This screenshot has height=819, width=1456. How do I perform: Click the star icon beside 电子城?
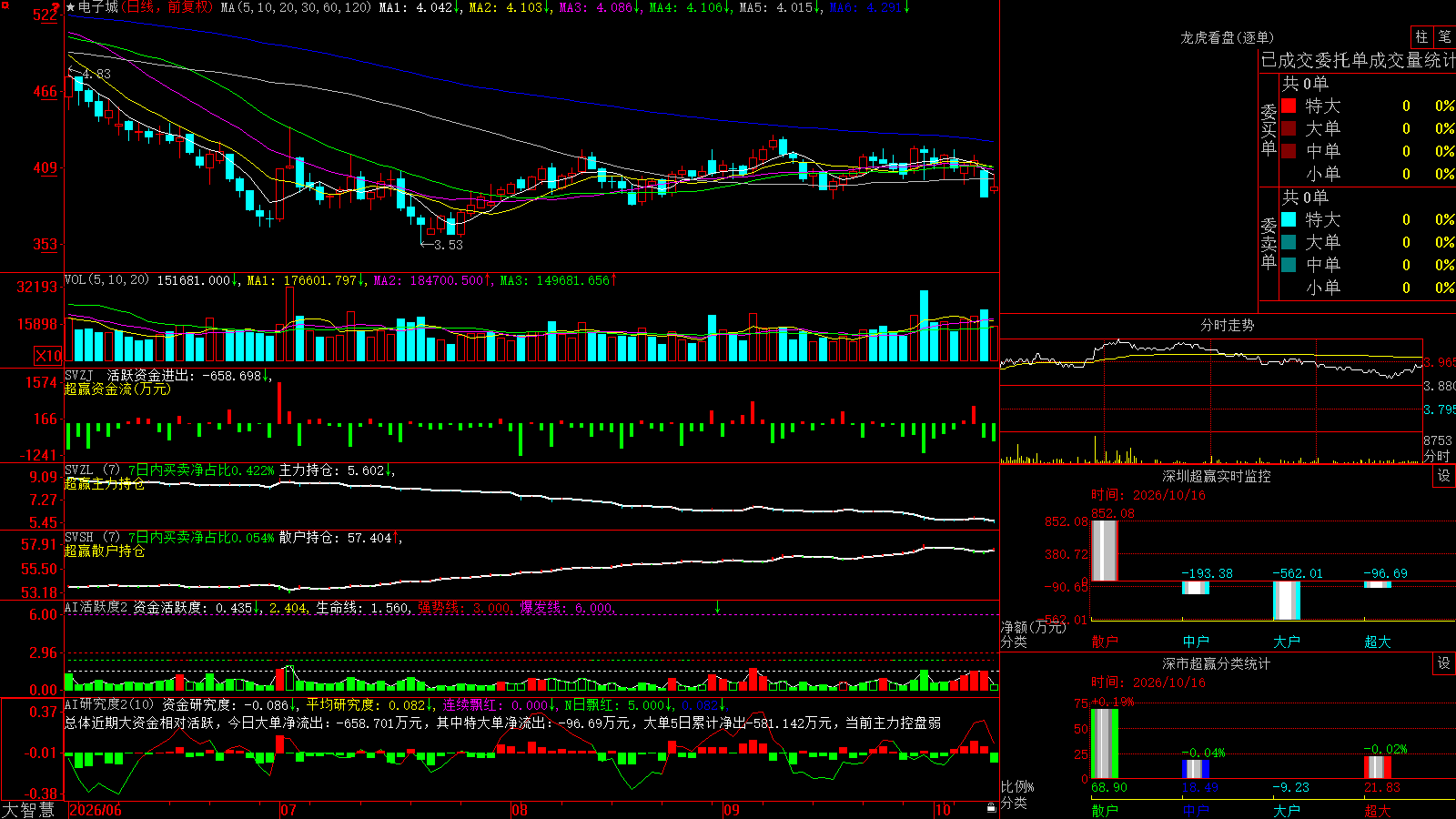pos(71,7)
